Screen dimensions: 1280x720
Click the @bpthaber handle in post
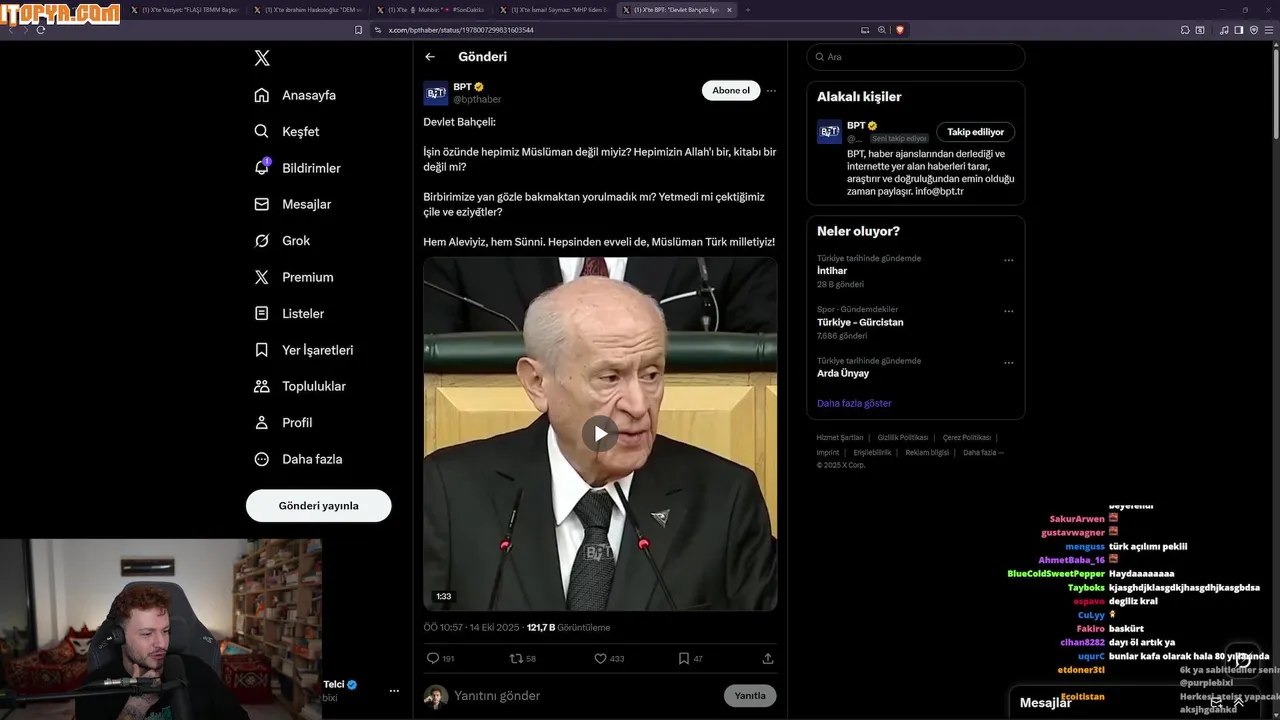[477, 100]
